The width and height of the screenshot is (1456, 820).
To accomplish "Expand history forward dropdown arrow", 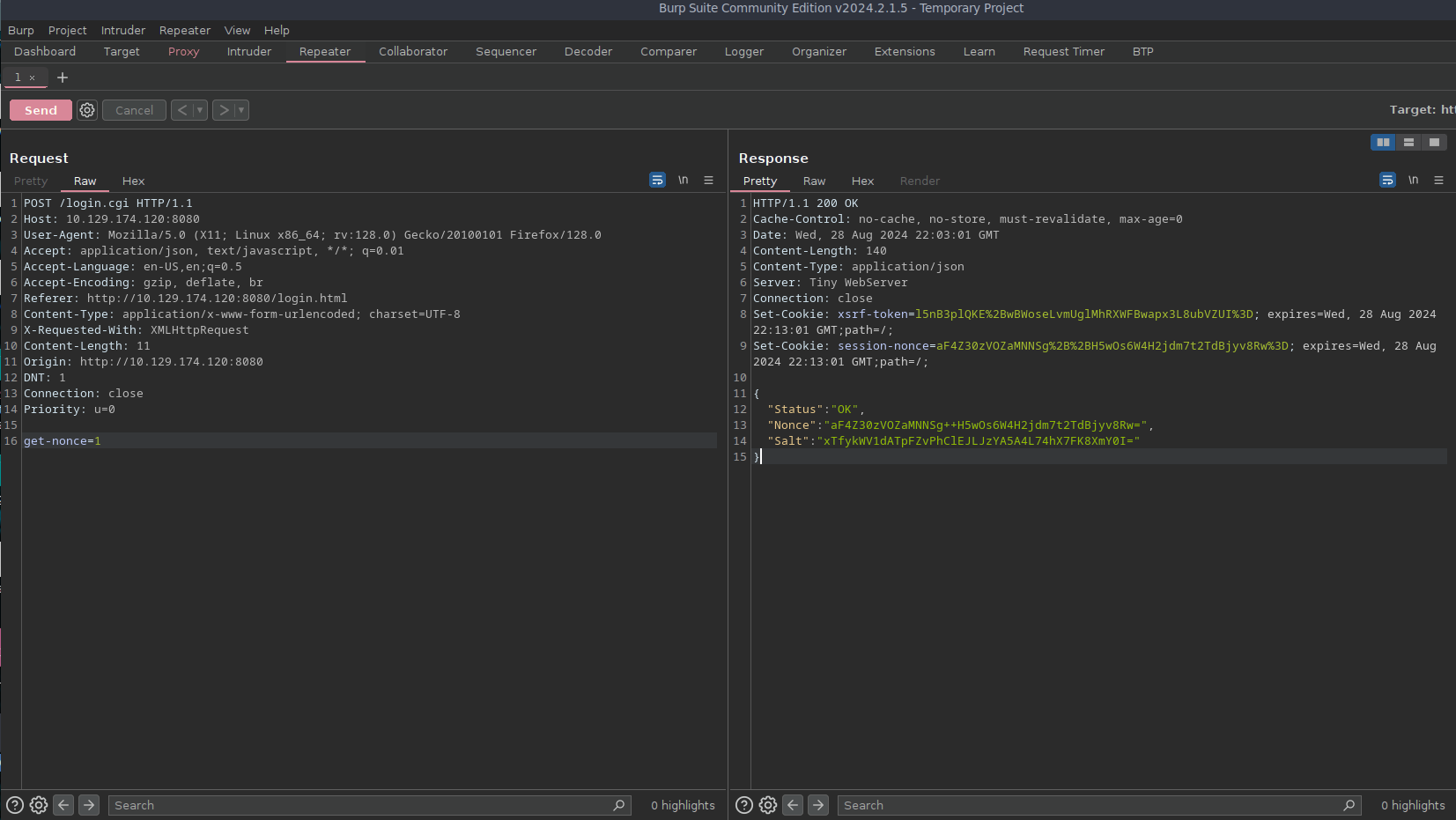I will (x=241, y=110).
